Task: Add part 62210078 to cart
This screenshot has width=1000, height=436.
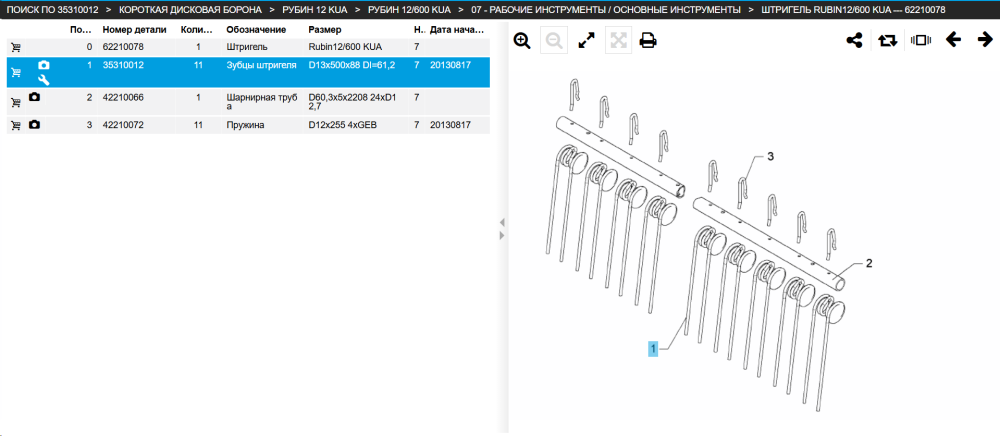Action: (x=16, y=47)
